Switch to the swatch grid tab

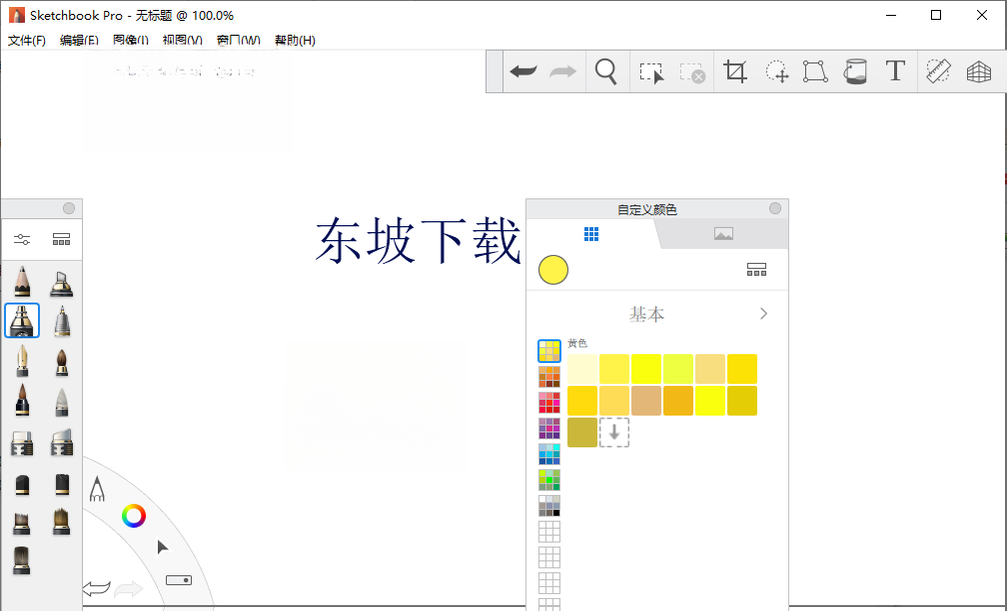pyautogui.click(x=591, y=234)
